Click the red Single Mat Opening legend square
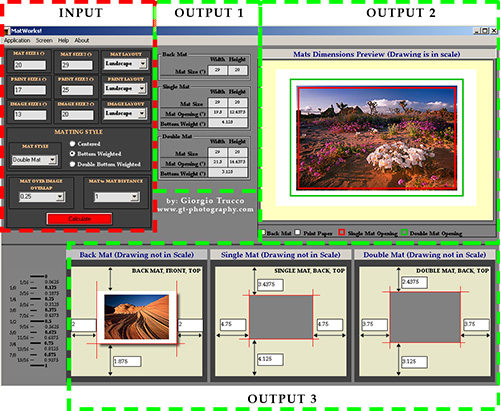500x411 pixels. [341, 232]
